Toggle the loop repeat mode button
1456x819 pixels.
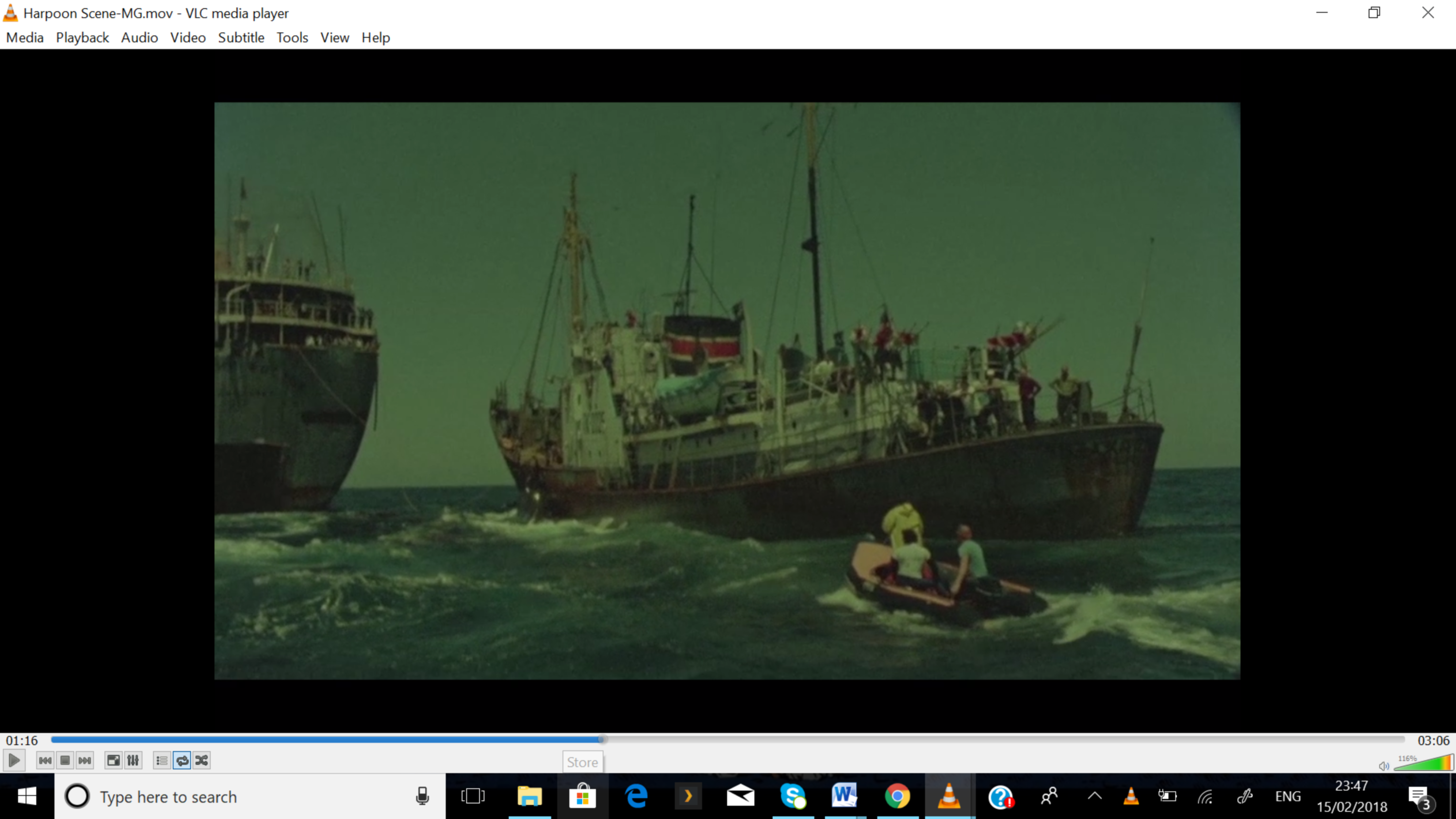point(182,760)
